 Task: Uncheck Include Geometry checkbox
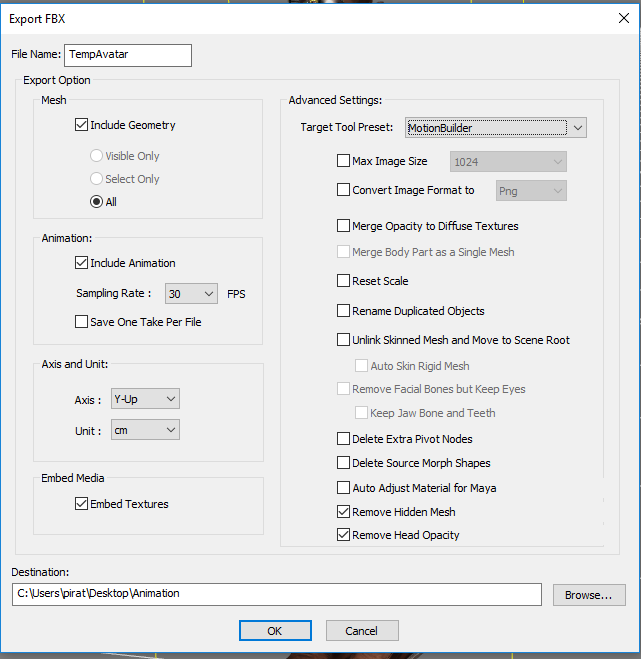(81, 125)
